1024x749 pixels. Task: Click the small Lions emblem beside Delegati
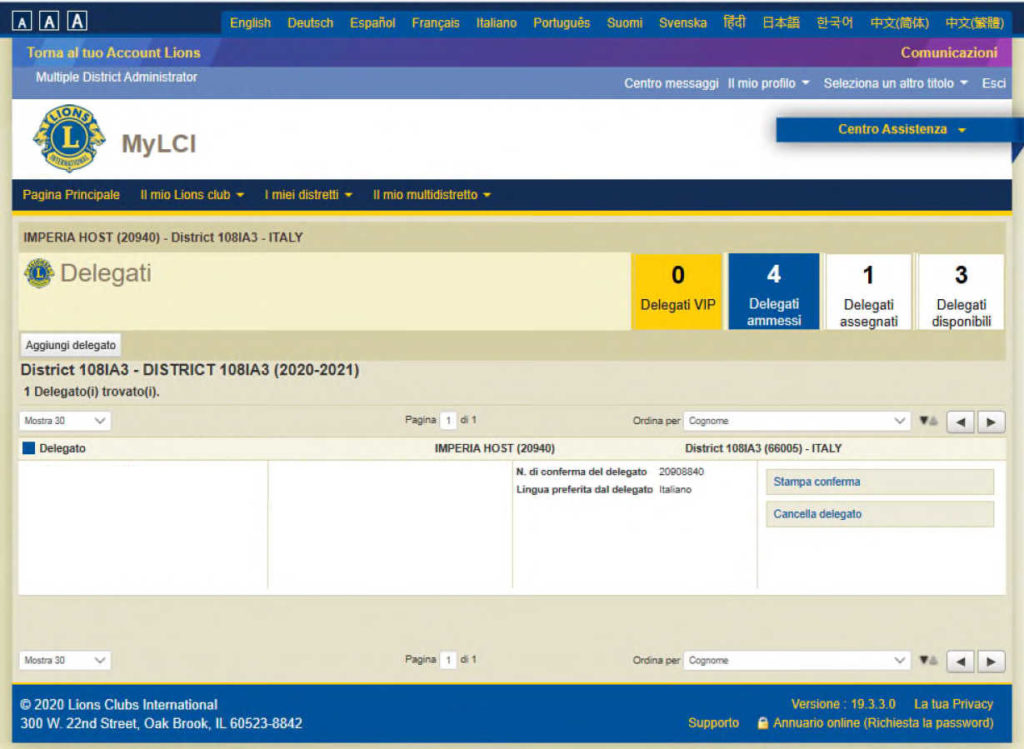point(39,273)
